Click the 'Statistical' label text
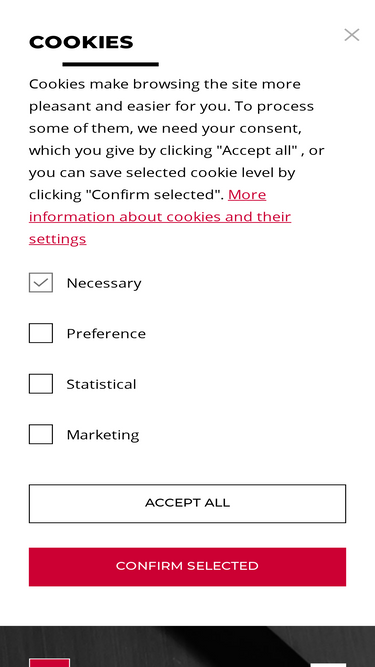Image resolution: width=375 pixels, height=667 pixels. pyautogui.click(x=101, y=384)
